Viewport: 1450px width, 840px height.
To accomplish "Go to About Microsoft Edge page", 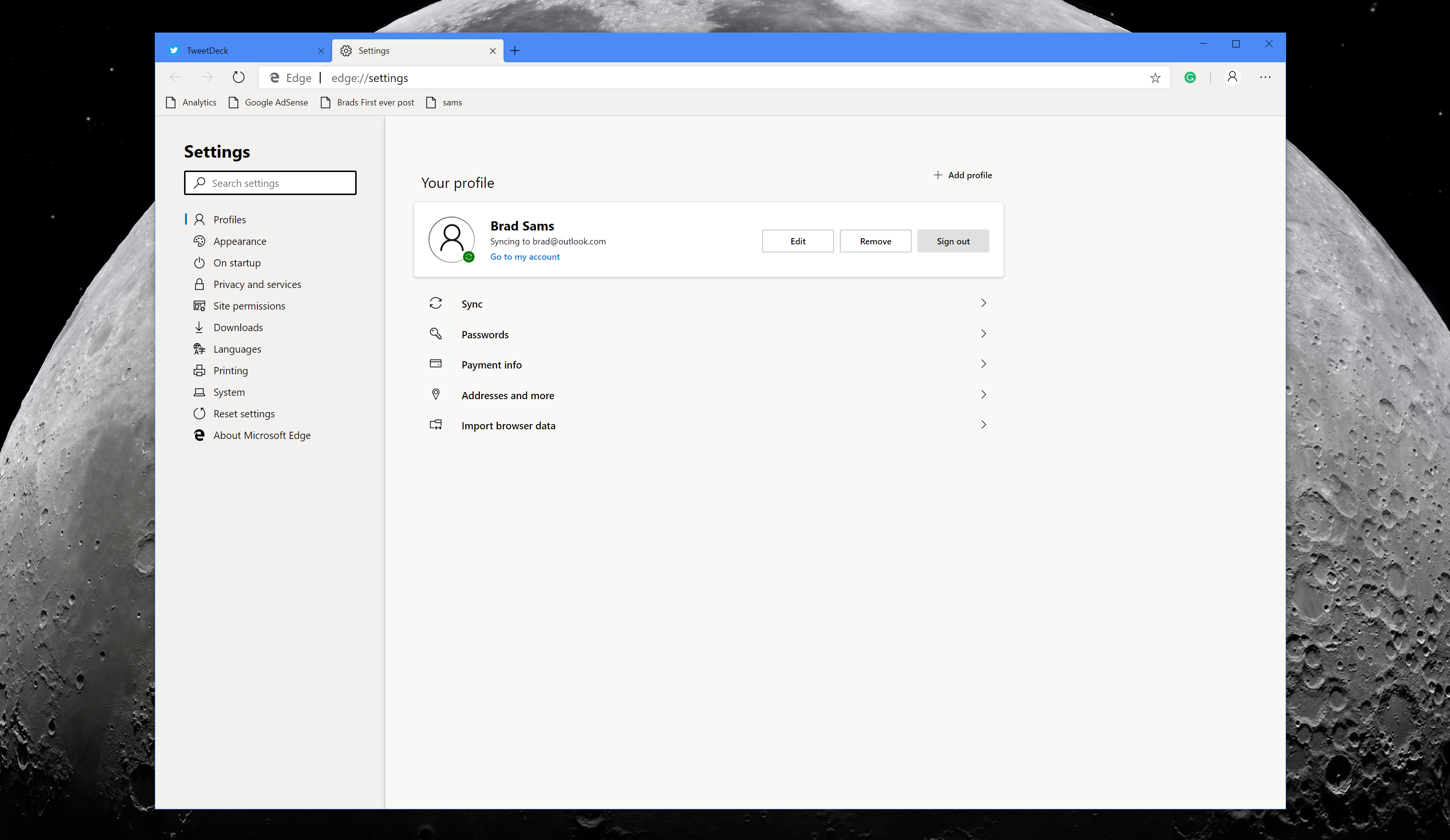I will [x=261, y=436].
